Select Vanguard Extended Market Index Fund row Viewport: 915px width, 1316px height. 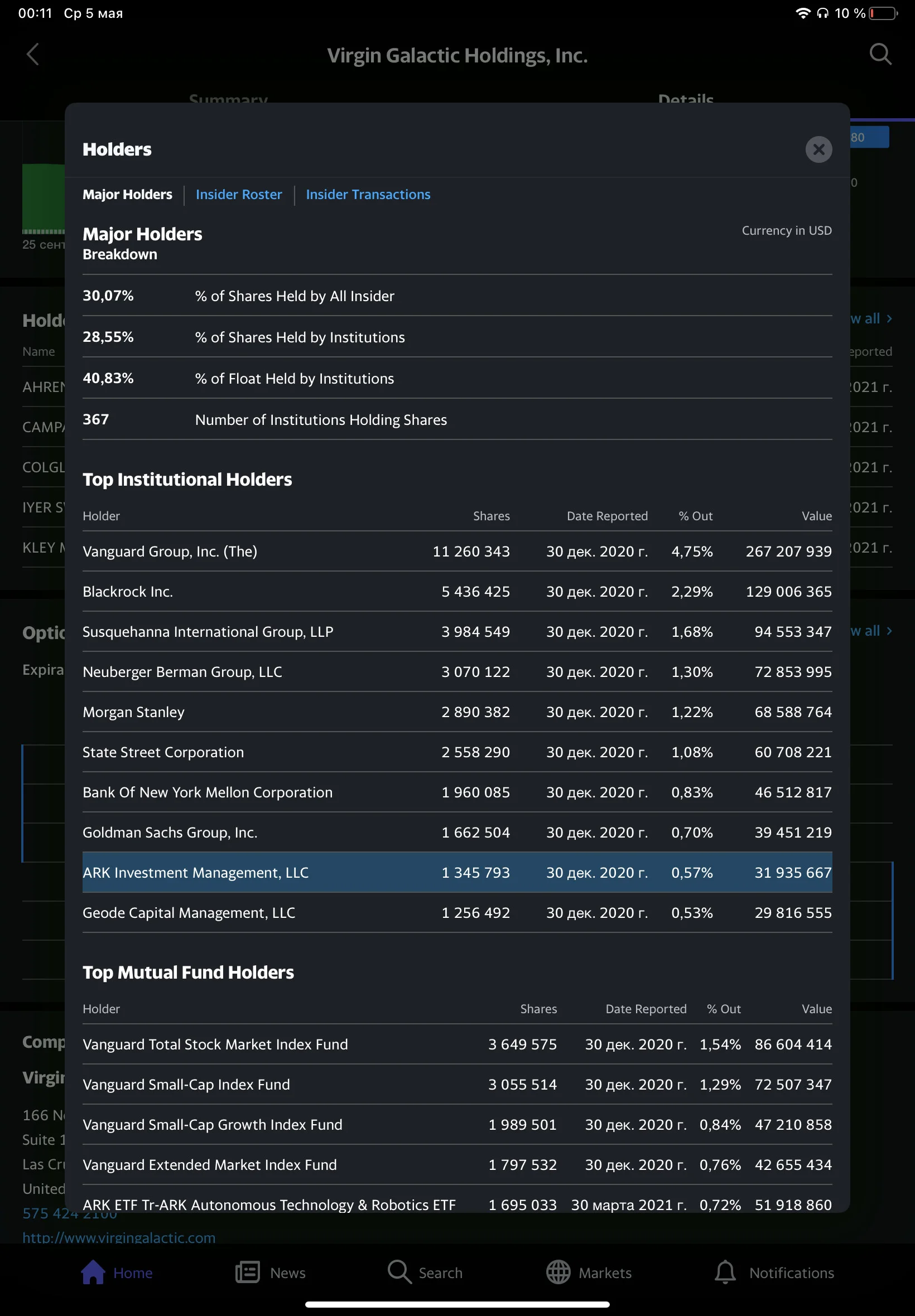click(457, 1164)
